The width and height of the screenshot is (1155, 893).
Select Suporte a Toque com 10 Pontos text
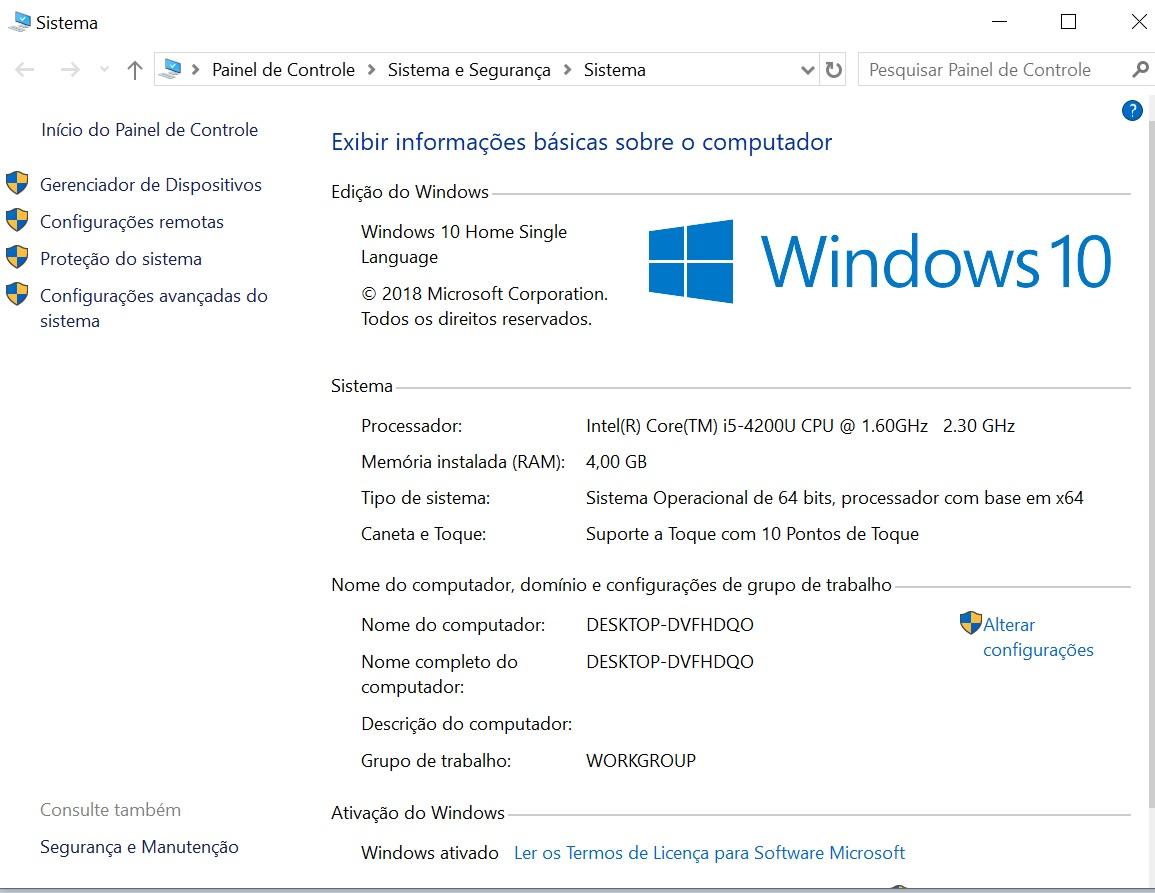pyautogui.click(x=752, y=534)
